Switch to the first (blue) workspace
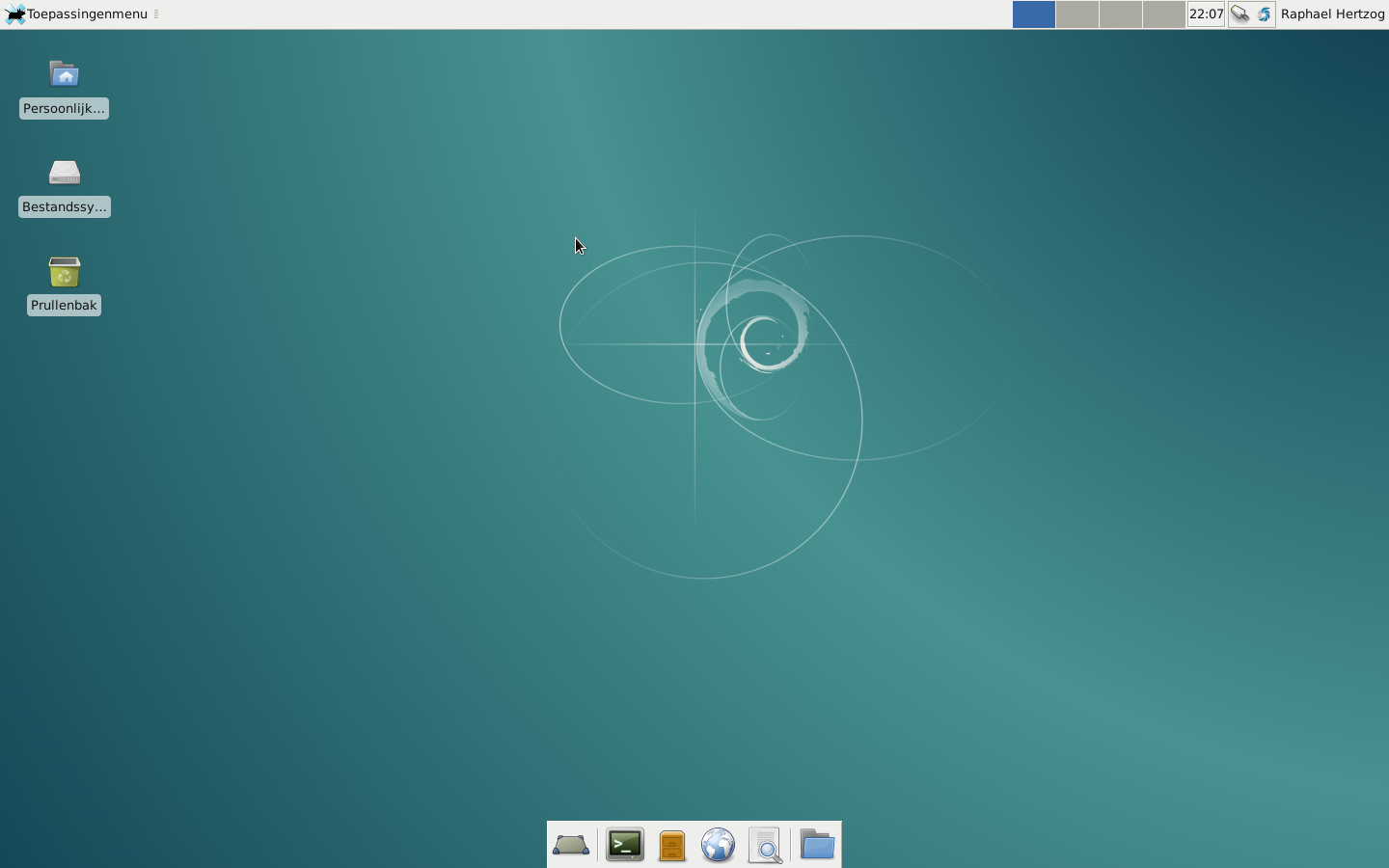 pos(1033,14)
